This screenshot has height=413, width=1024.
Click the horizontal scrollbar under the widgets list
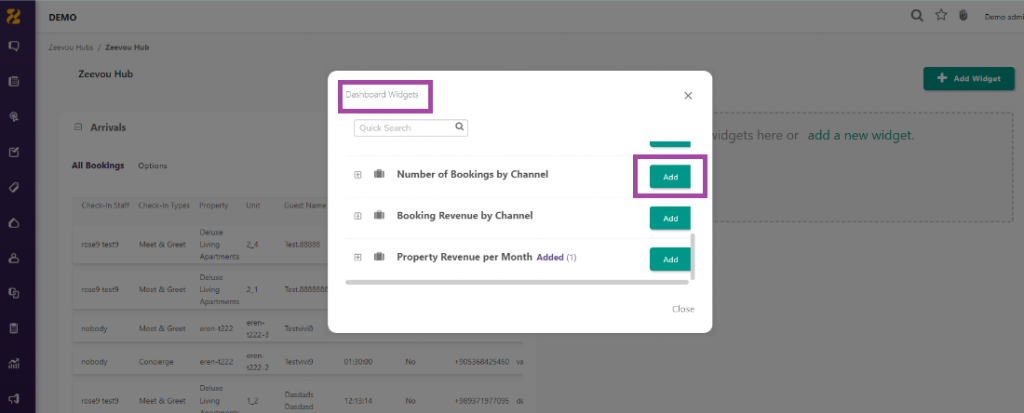[517, 282]
